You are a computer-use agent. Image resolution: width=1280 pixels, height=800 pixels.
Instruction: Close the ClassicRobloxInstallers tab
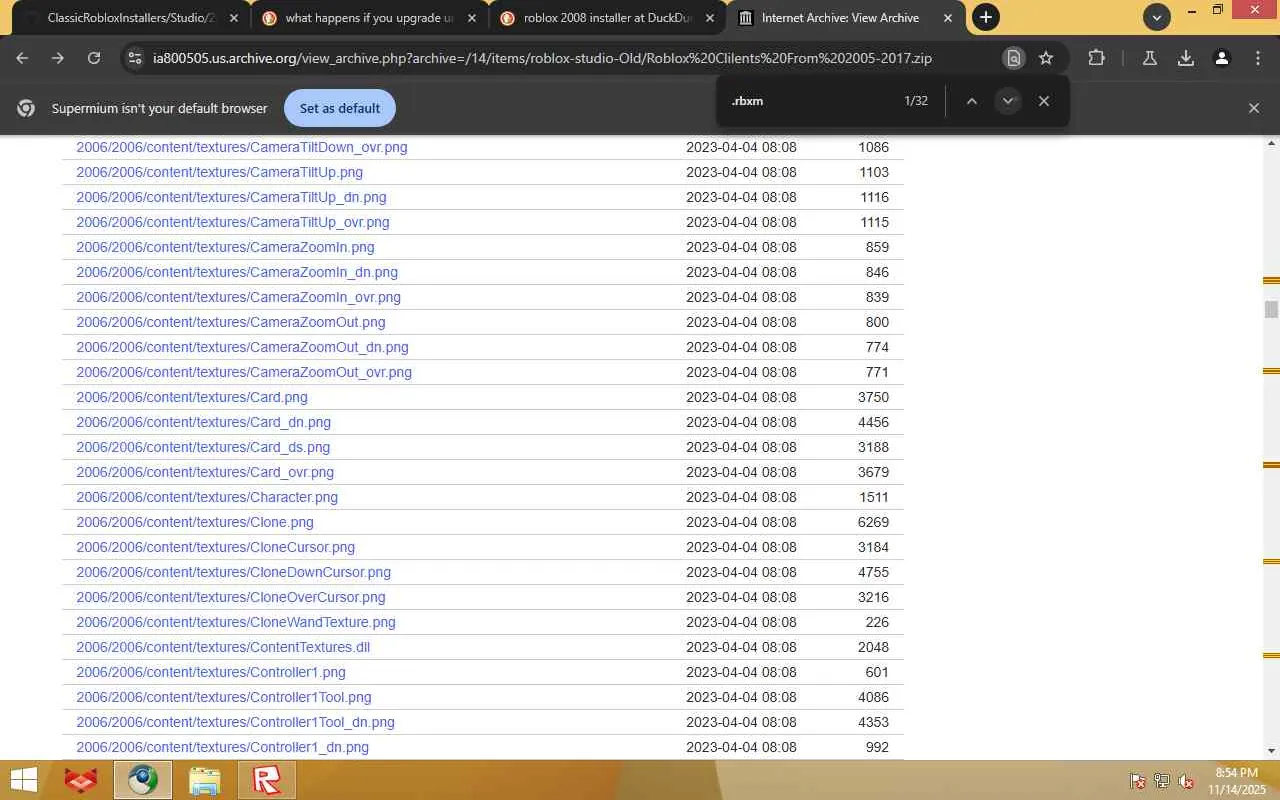pyautogui.click(x=234, y=18)
